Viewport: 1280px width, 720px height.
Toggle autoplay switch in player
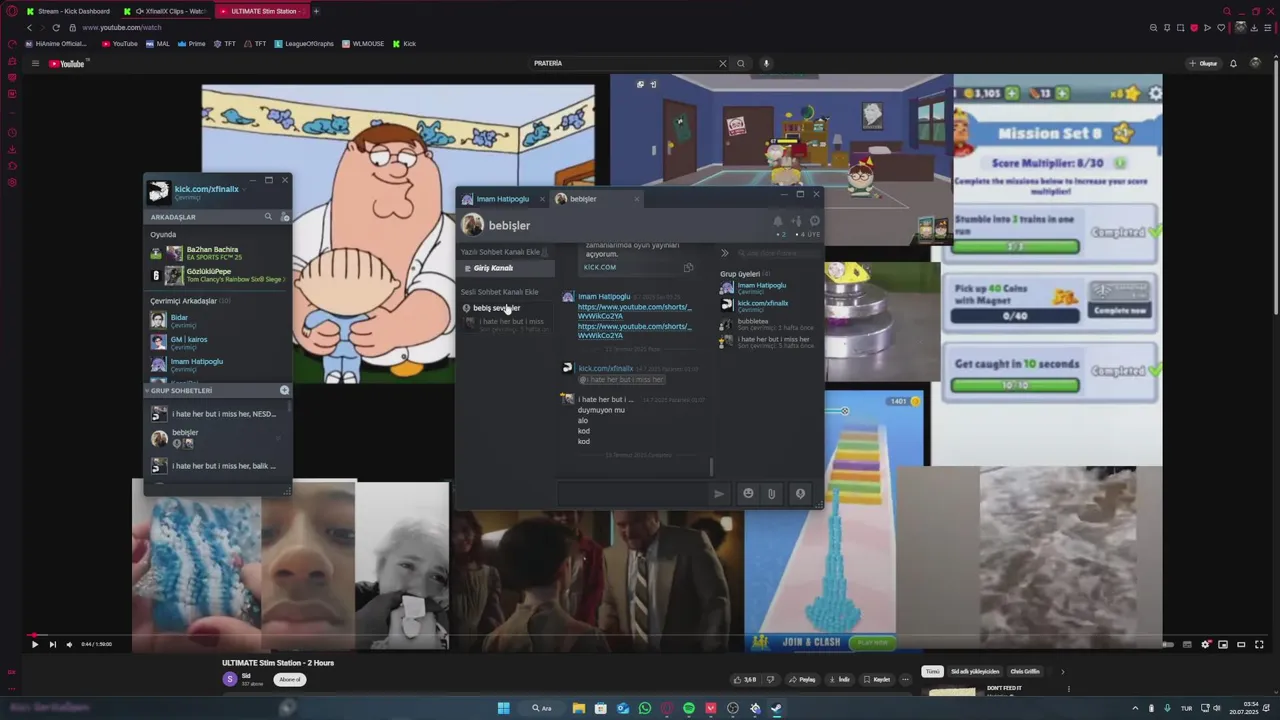[1168, 644]
